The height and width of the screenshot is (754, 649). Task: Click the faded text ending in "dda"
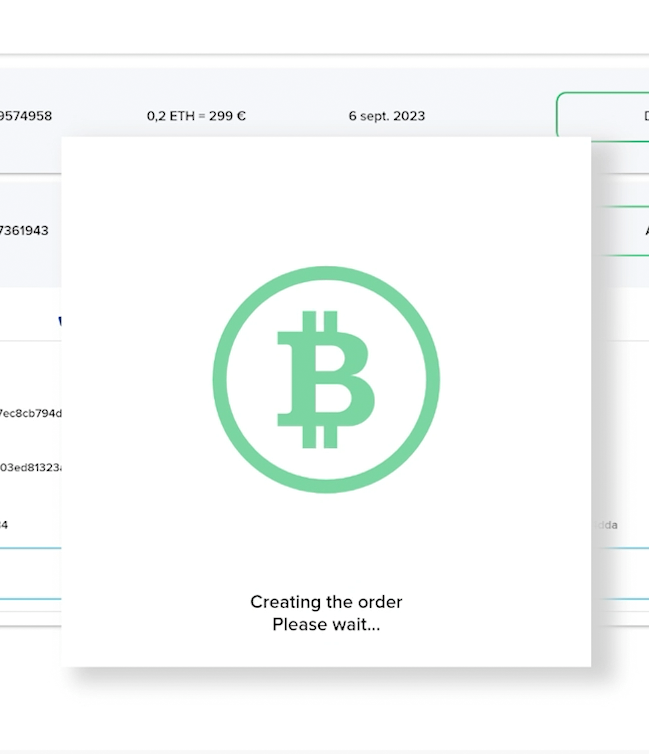(607, 524)
